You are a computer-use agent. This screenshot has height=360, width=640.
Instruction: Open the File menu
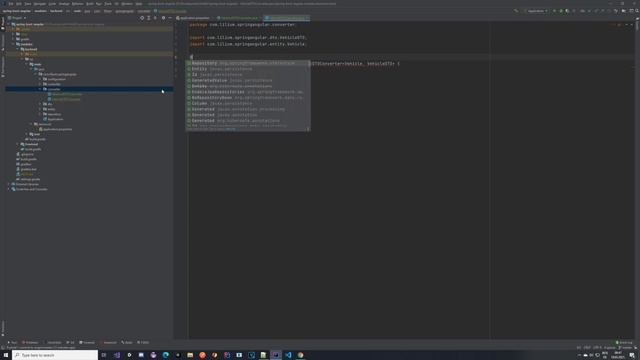11,4
